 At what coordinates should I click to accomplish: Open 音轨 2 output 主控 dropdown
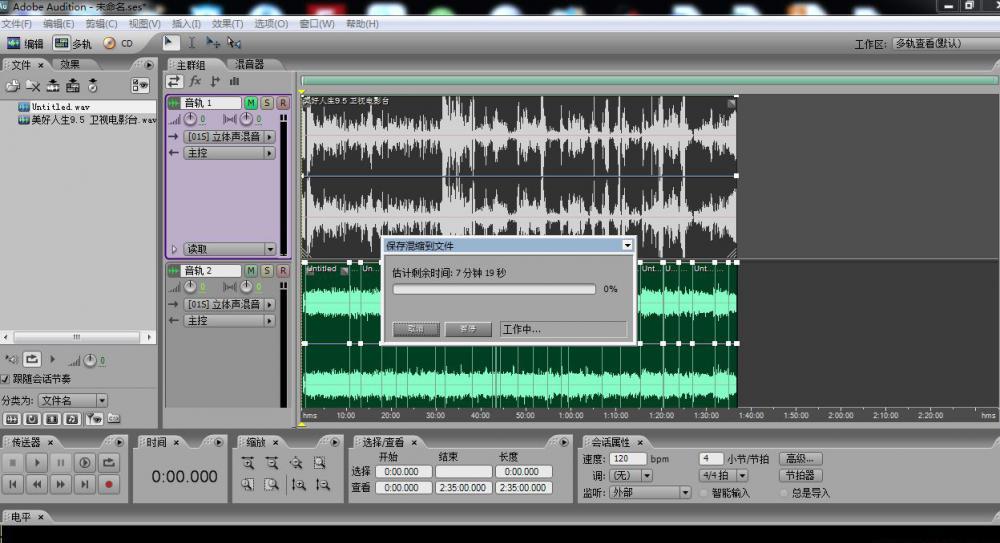tap(230, 321)
